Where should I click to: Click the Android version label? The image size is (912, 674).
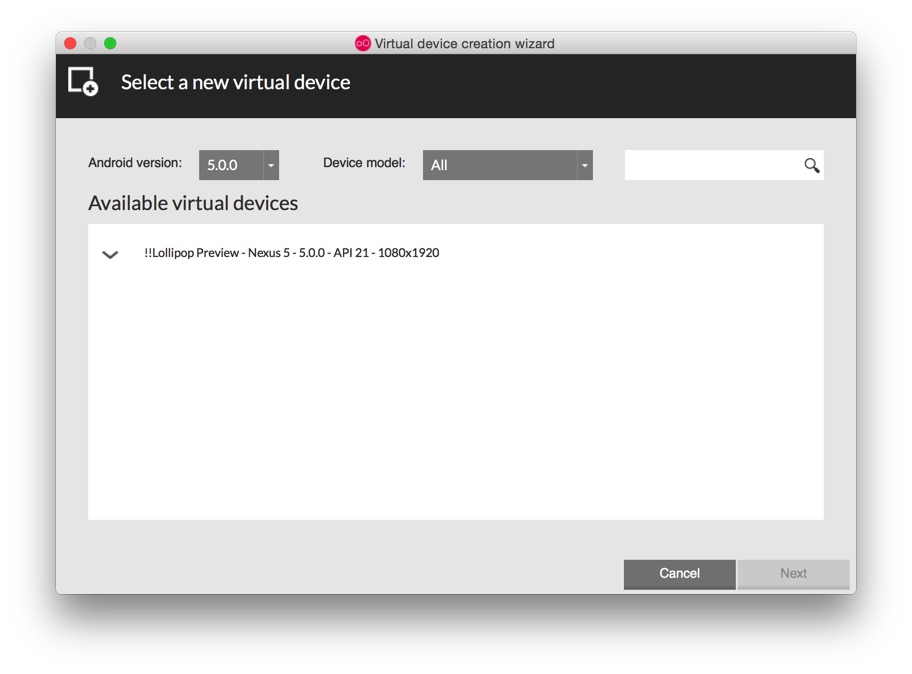pyautogui.click(x=135, y=163)
